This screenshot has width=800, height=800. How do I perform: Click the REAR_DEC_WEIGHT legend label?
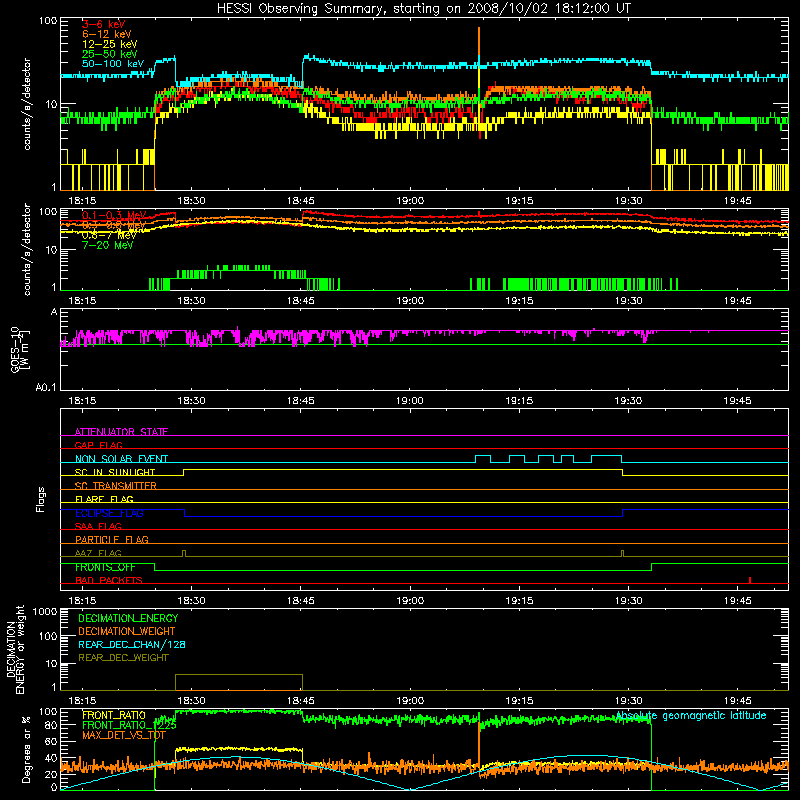[x=123, y=658]
